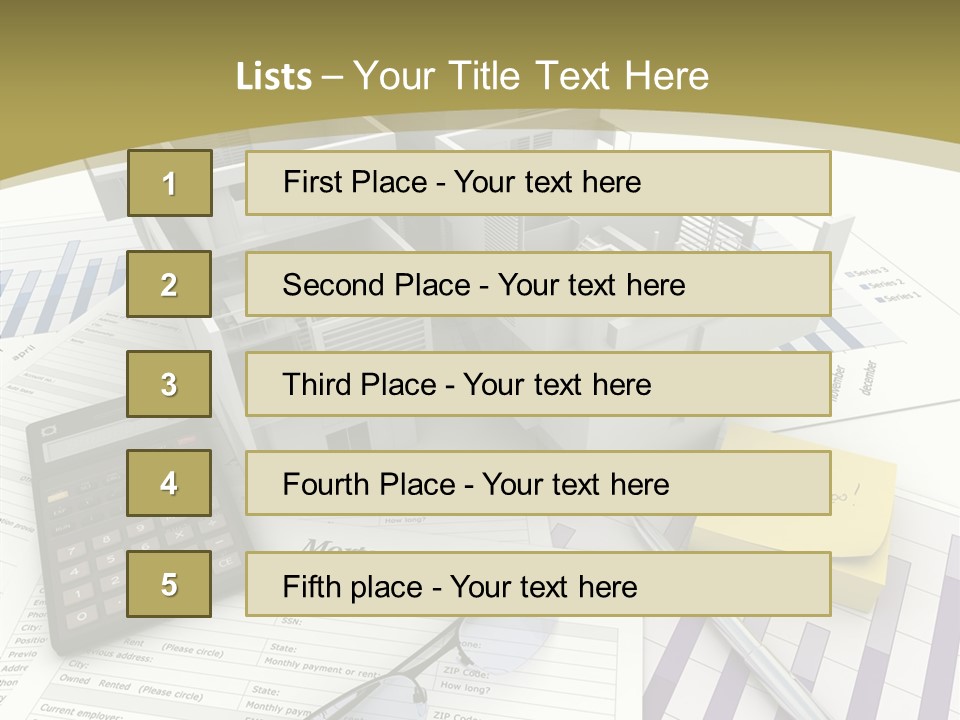Select the Fifth place text bar
Image resolution: width=960 pixels, height=720 pixels.
coord(538,585)
